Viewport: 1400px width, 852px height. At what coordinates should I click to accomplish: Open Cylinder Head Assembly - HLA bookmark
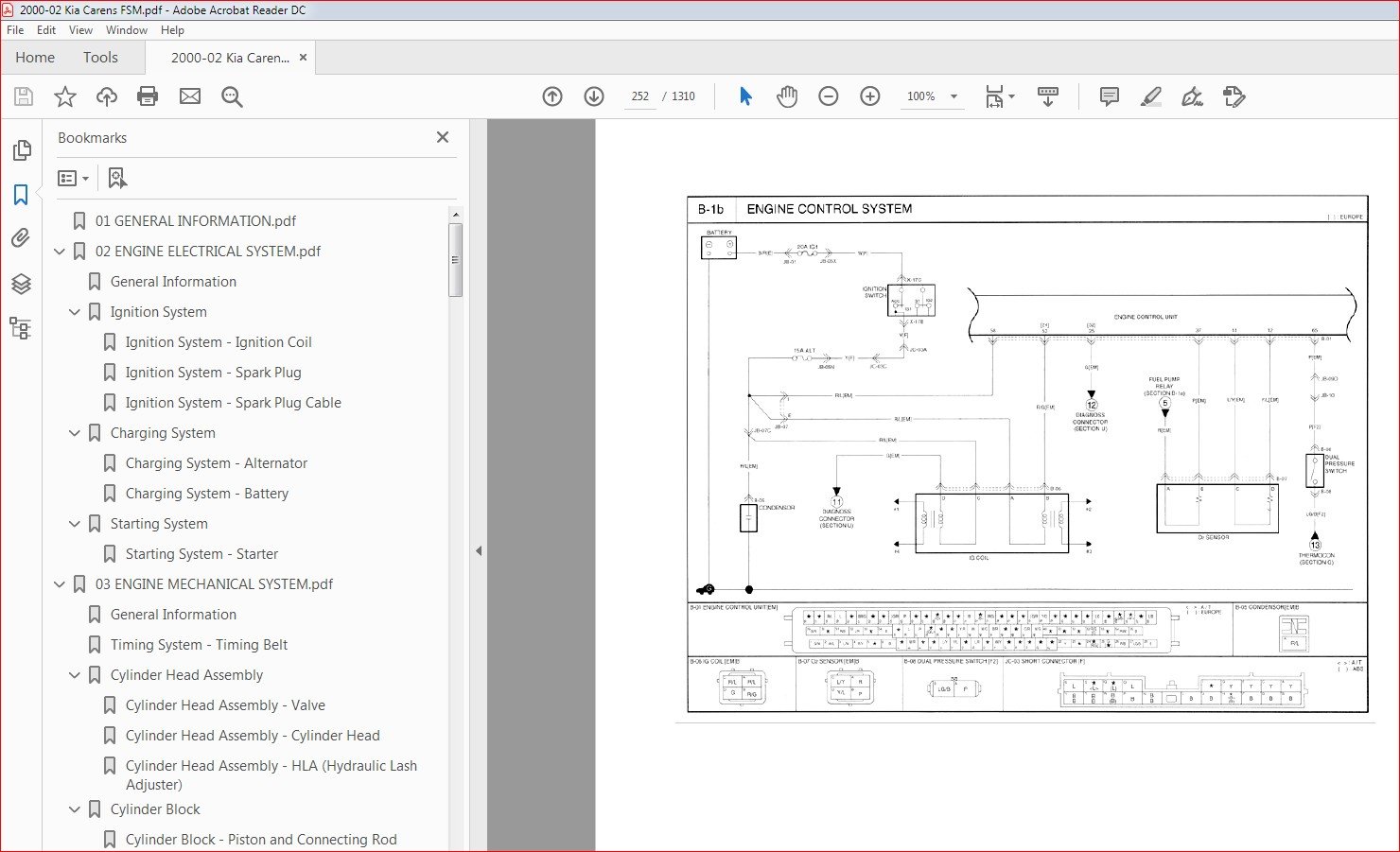pyautogui.click(x=271, y=774)
